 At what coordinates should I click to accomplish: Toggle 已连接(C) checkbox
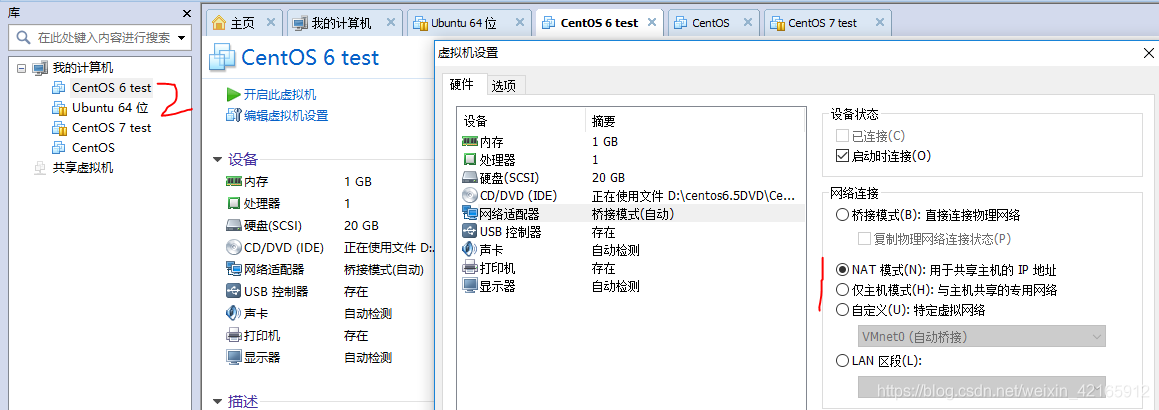[x=842, y=136]
